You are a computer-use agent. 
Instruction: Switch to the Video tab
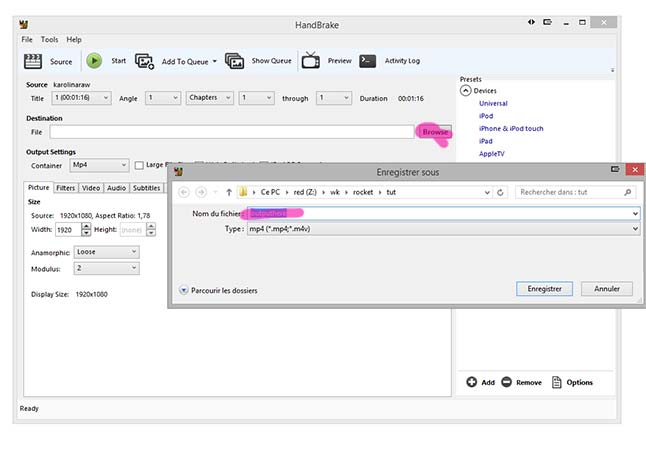click(91, 188)
